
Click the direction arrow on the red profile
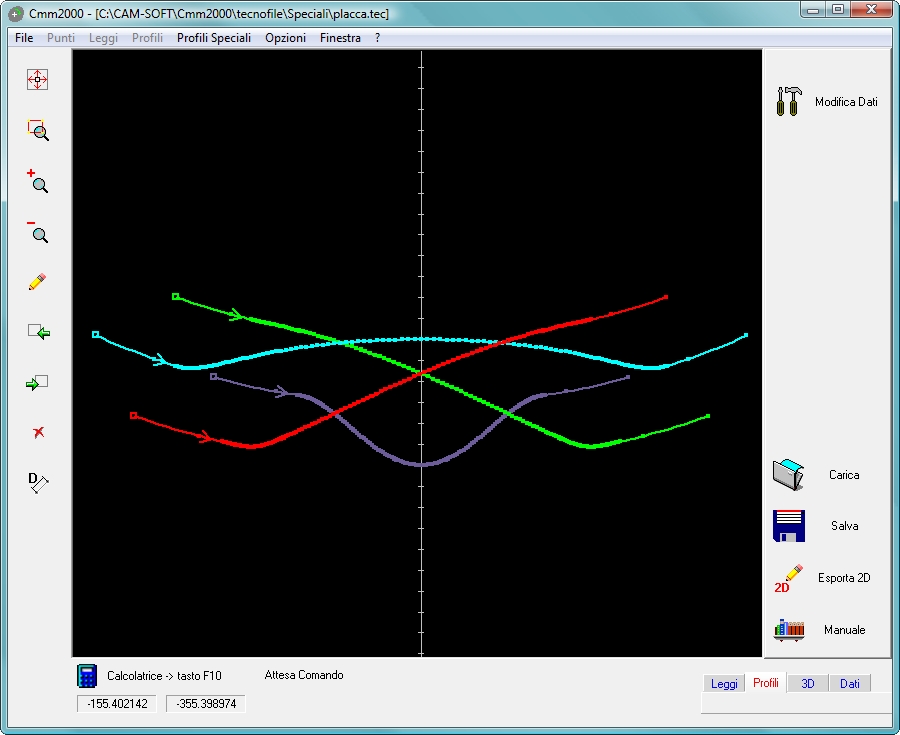(x=205, y=437)
